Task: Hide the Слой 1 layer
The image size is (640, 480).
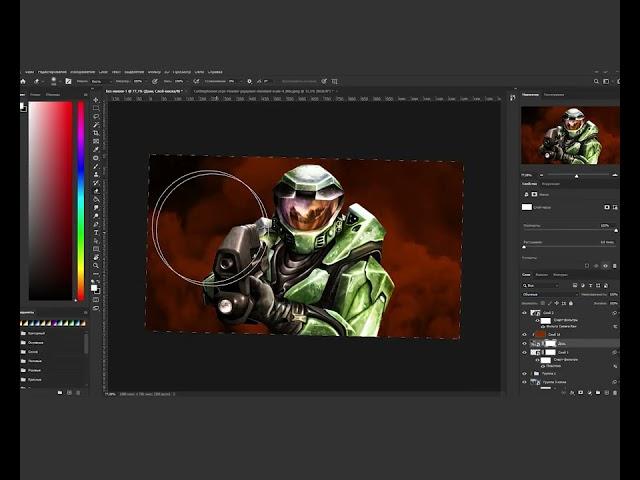Action: coord(524,352)
